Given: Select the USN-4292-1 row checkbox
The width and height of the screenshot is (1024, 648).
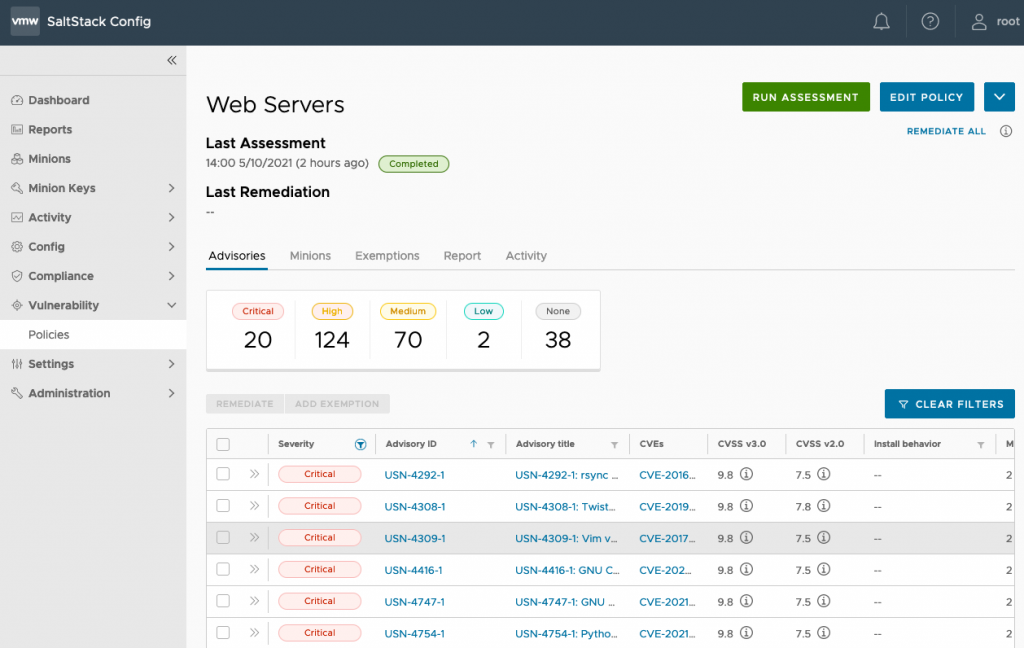Looking at the screenshot, I should pyautogui.click(x=223, y=474).
